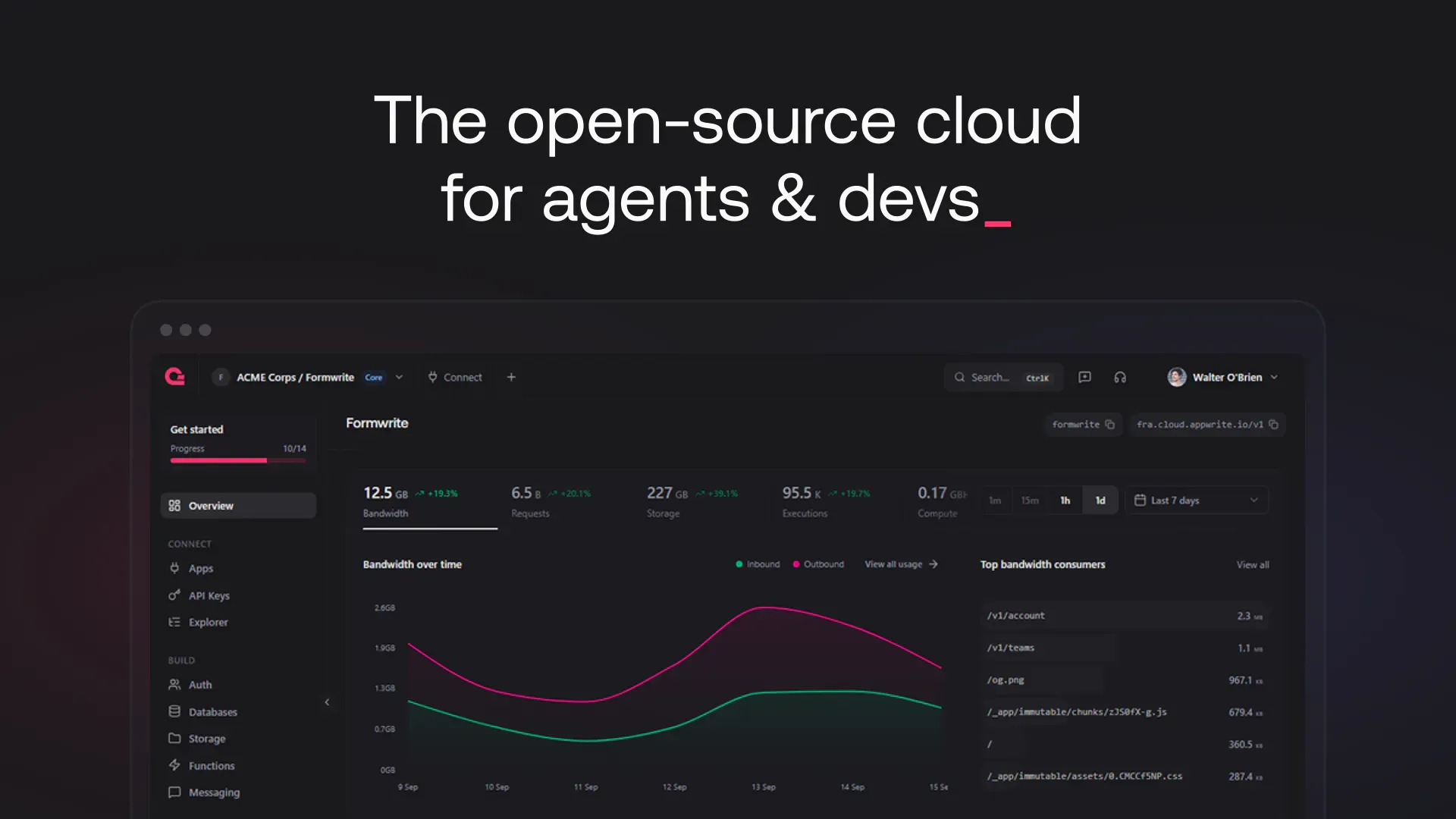The image size is (1456, 819).
Task: Click the Messaging chat bubble icon
Action: pos(174,792)
